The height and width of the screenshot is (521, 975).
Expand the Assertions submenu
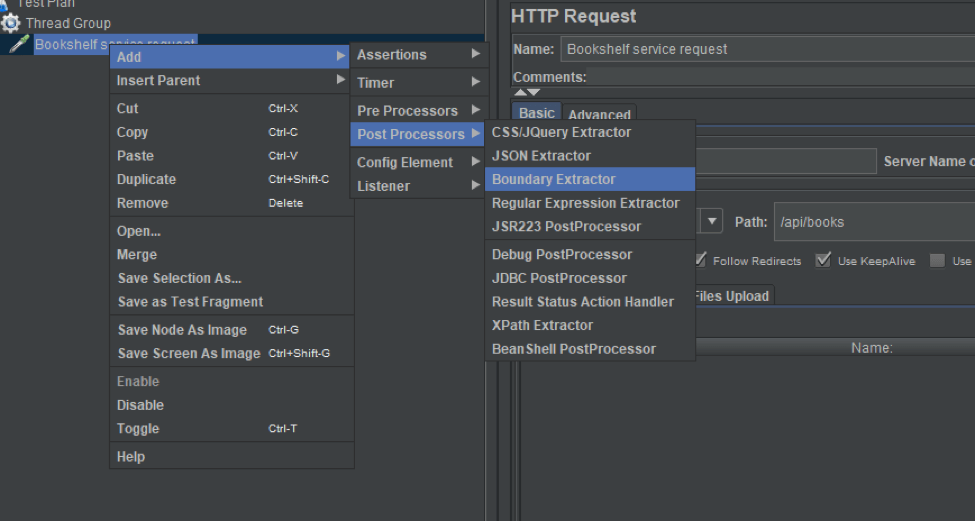click(x=418, y=54)
